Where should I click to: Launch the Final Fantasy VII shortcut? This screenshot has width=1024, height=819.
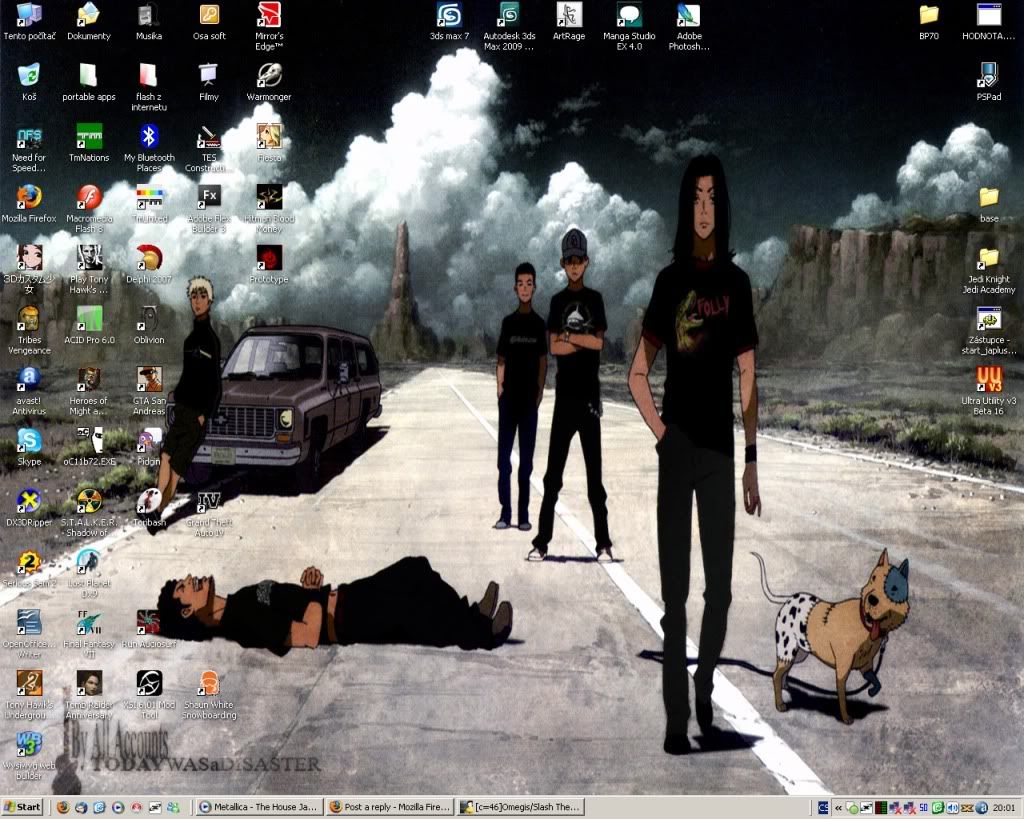click(x=89, y=635)
